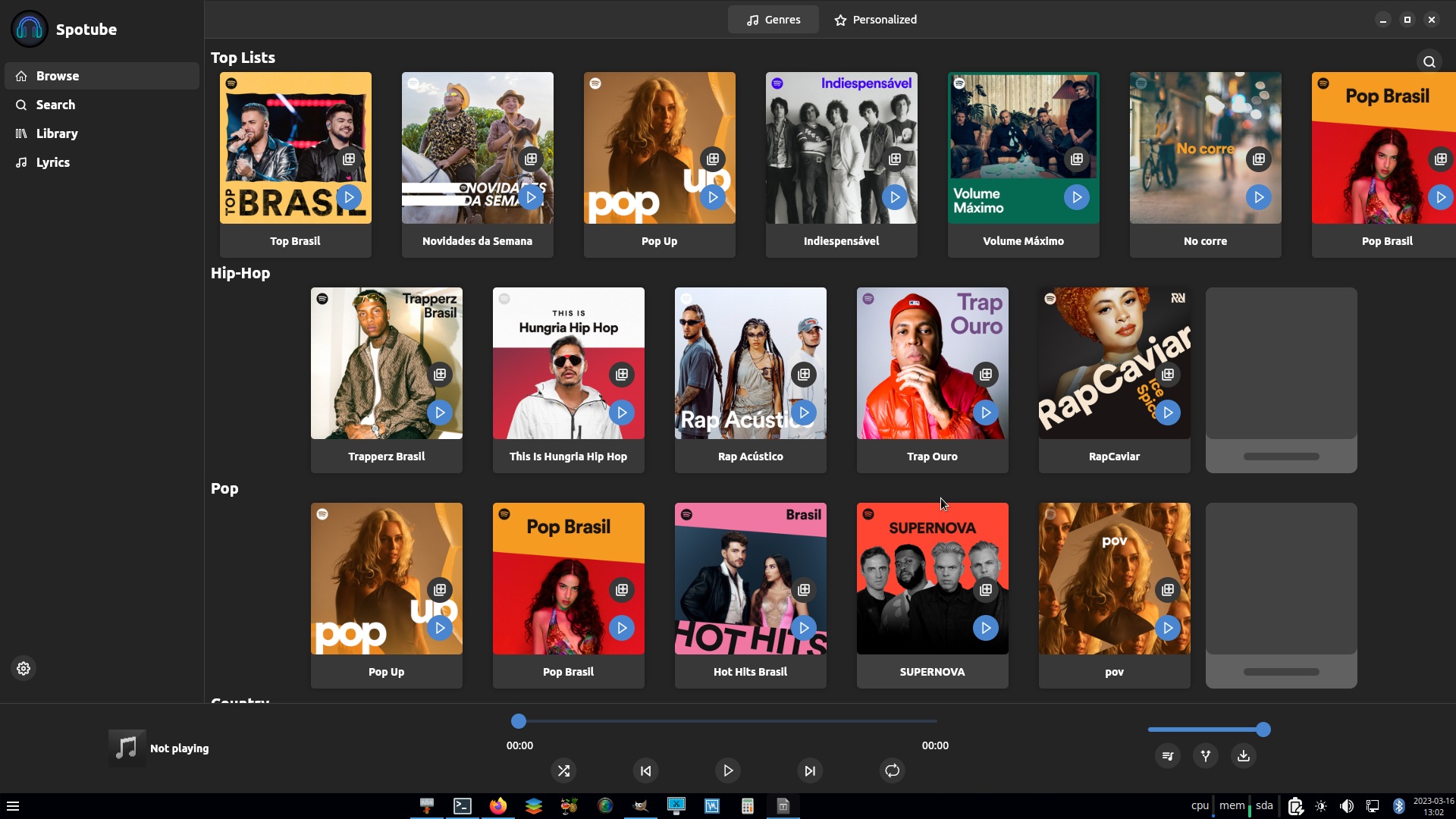Open Lyrics in the sidebar
The height and width of the screenshot is (819, 1456).
tap(102, 162)
